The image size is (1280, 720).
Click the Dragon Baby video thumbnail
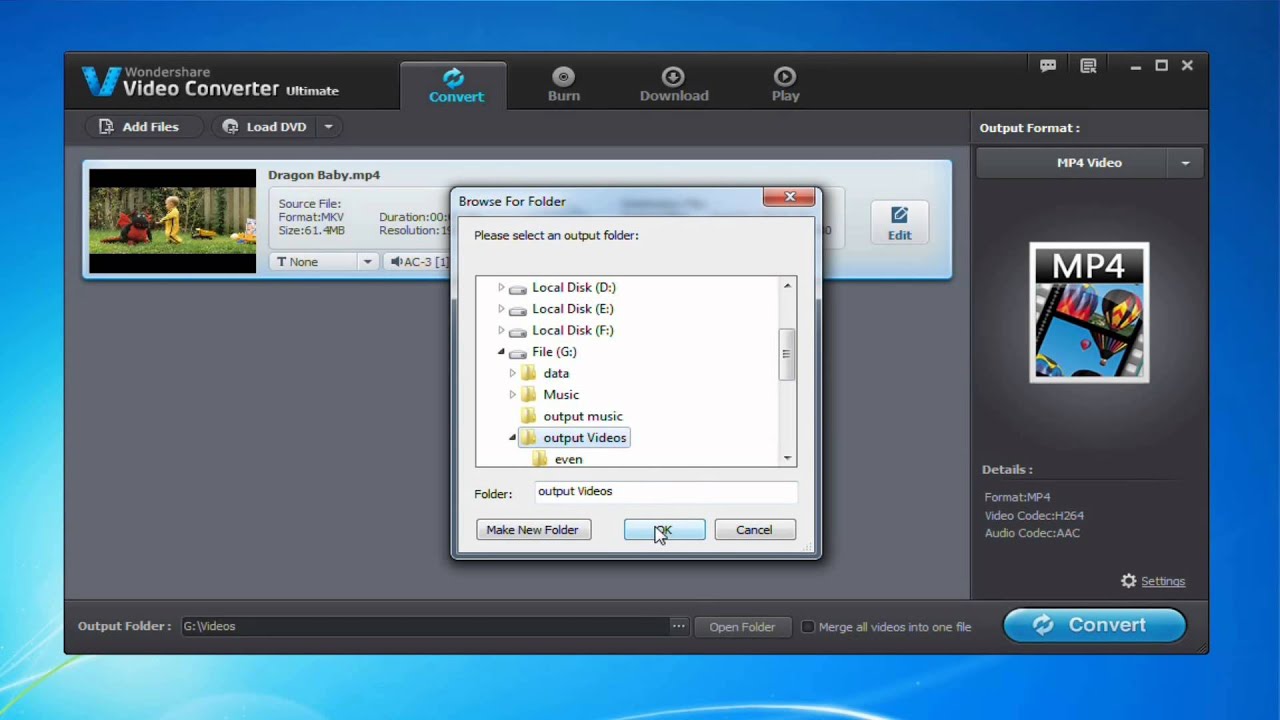tap(172, 221)
